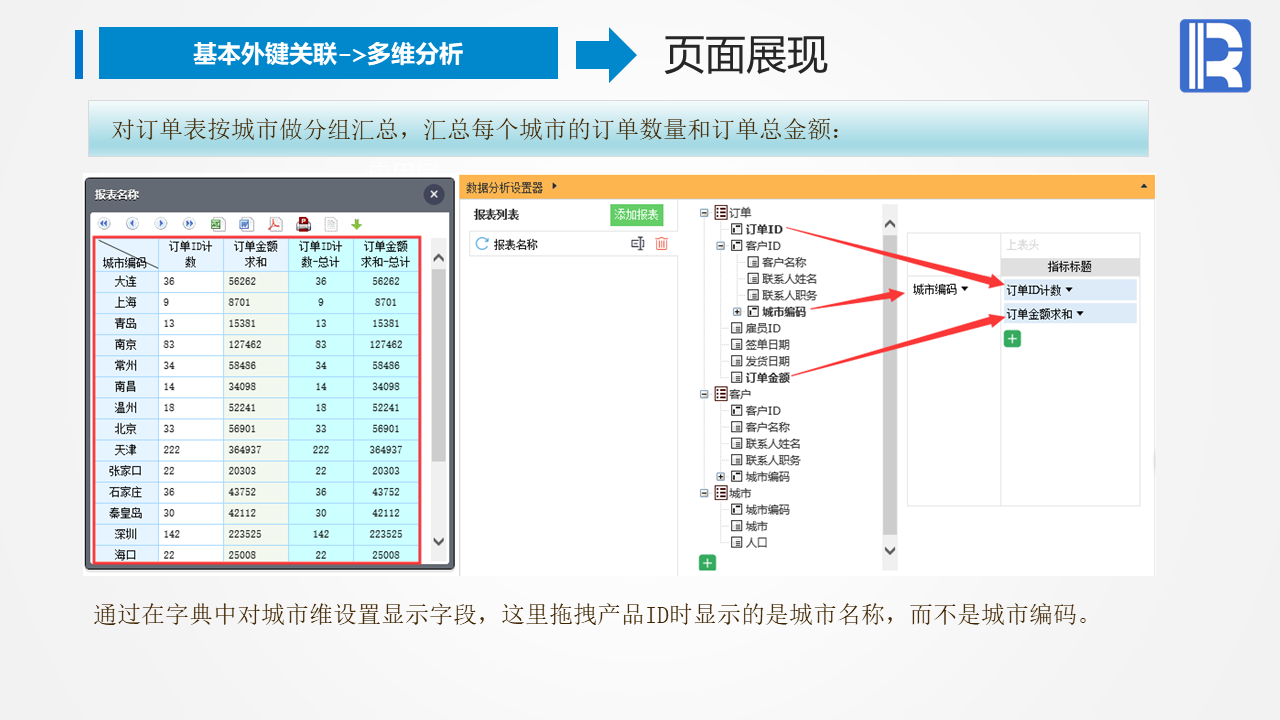Select the 人口 field
The image size is (1280, 720).
pos(757,543)
